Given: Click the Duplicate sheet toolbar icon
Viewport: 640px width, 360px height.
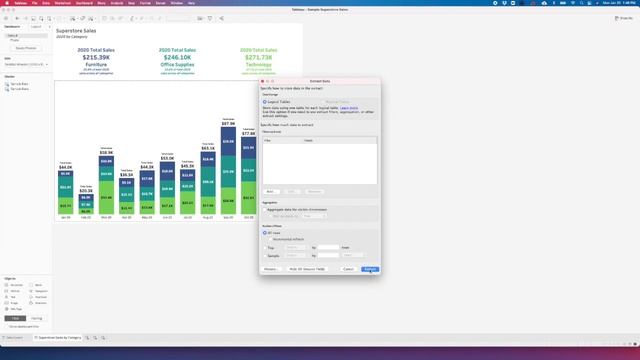Looking at the screenshot, I should click(x=82, y=18).
